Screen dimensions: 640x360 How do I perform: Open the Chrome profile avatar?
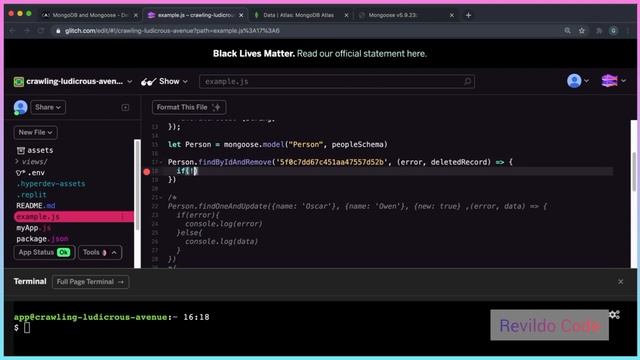(x=613, y=31)
